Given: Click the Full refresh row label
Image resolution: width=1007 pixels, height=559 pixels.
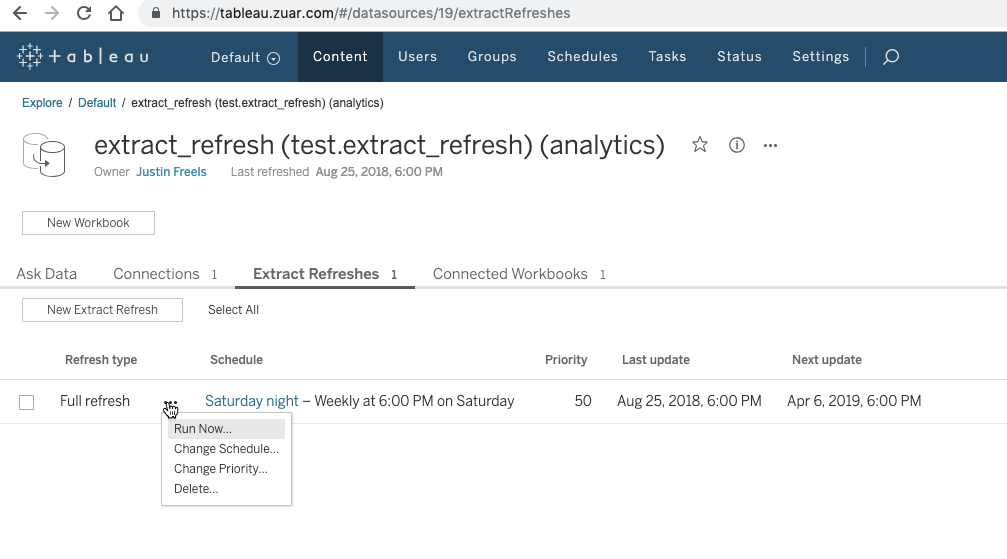Looking at the screenshot, I should 95,401.
